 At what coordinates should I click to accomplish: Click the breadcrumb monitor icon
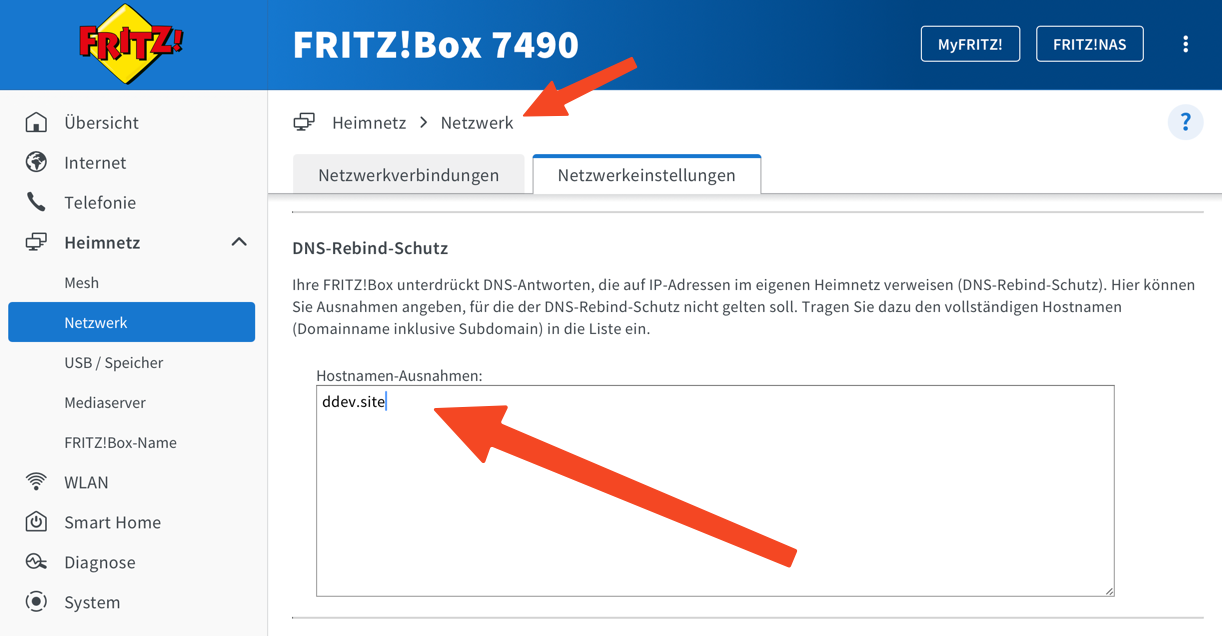tap(303, 121)
